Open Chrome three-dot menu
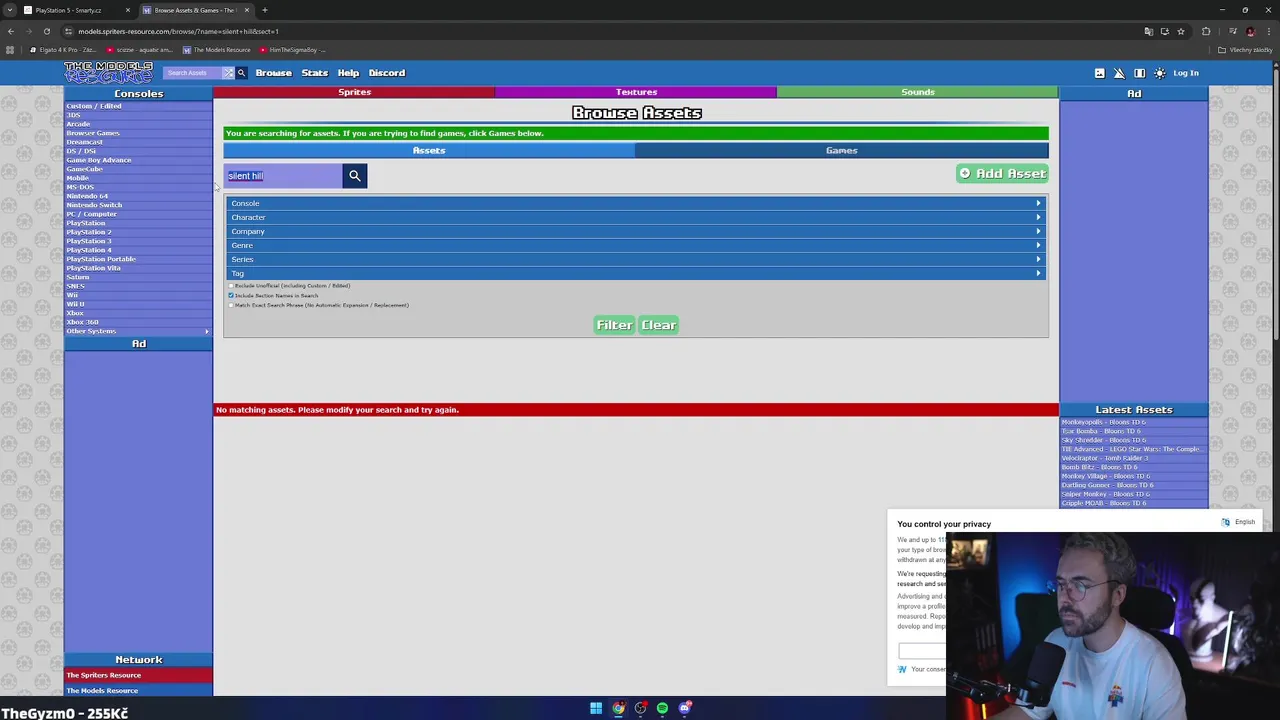1280x720 pixels. coord(1268,31)
